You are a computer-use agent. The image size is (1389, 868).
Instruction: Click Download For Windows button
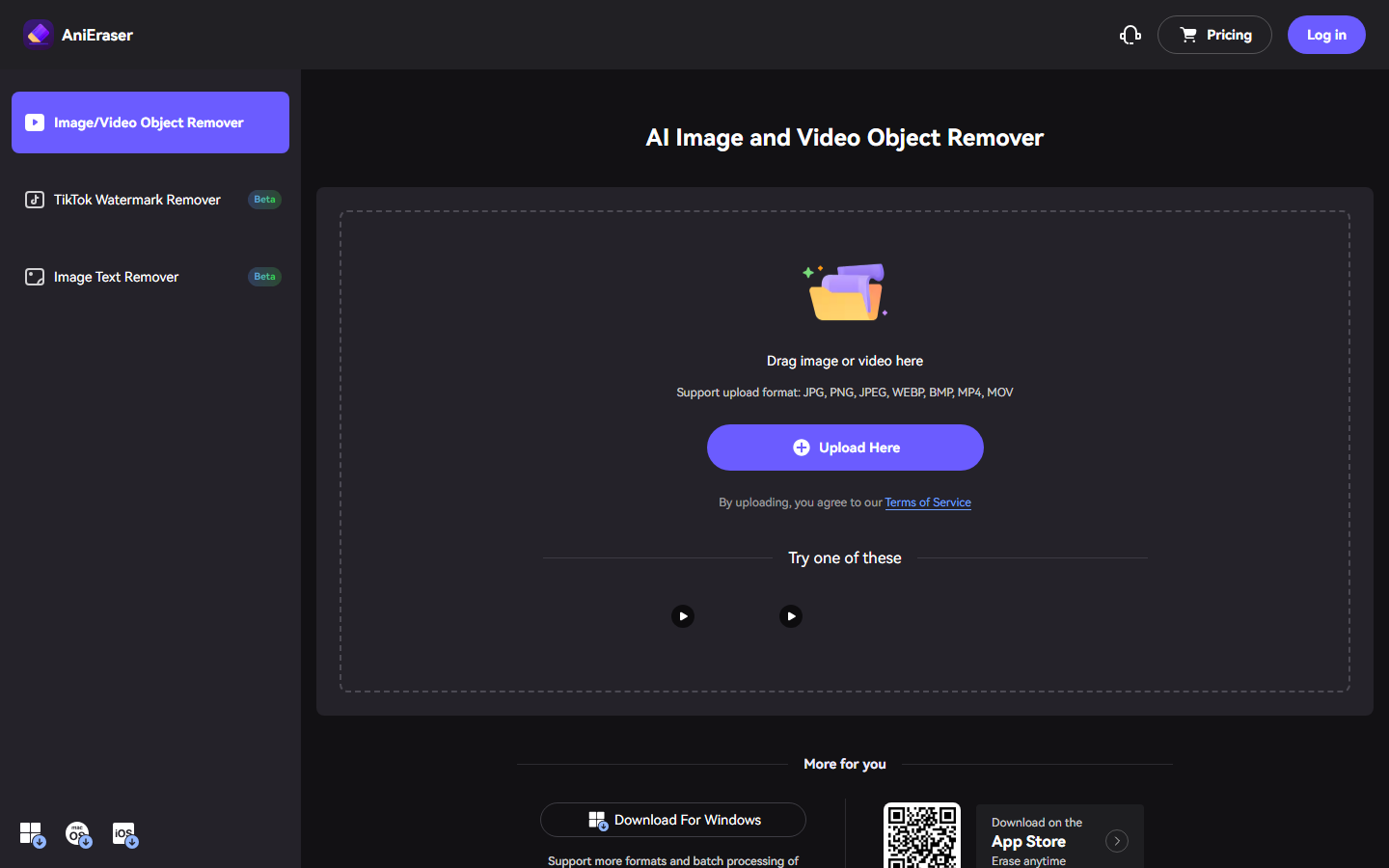tap(673, 820)
